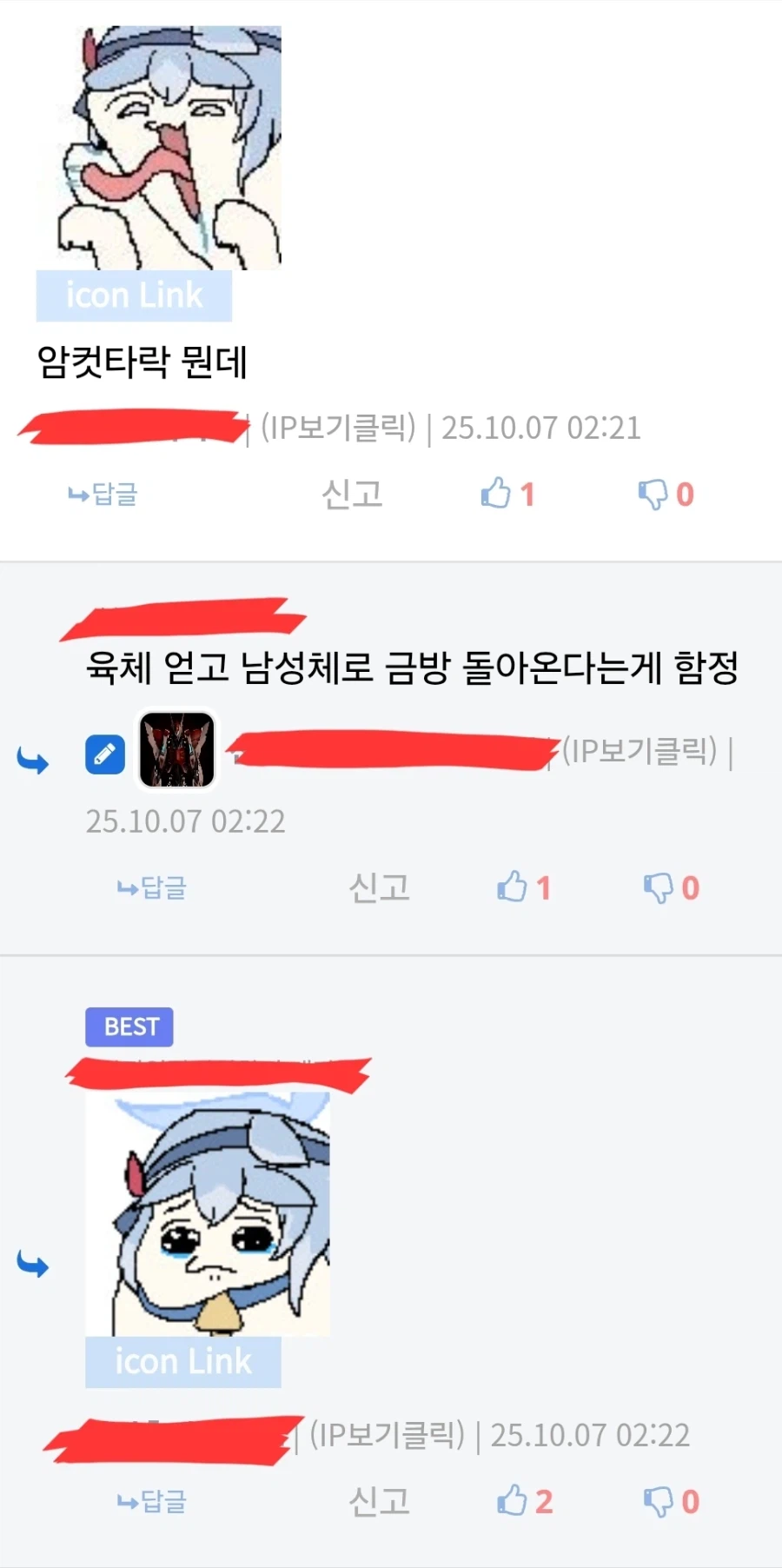Click 답글 under the BEST comment
This screenshot has height=1568, width=782.
[x=152, y=1501]
